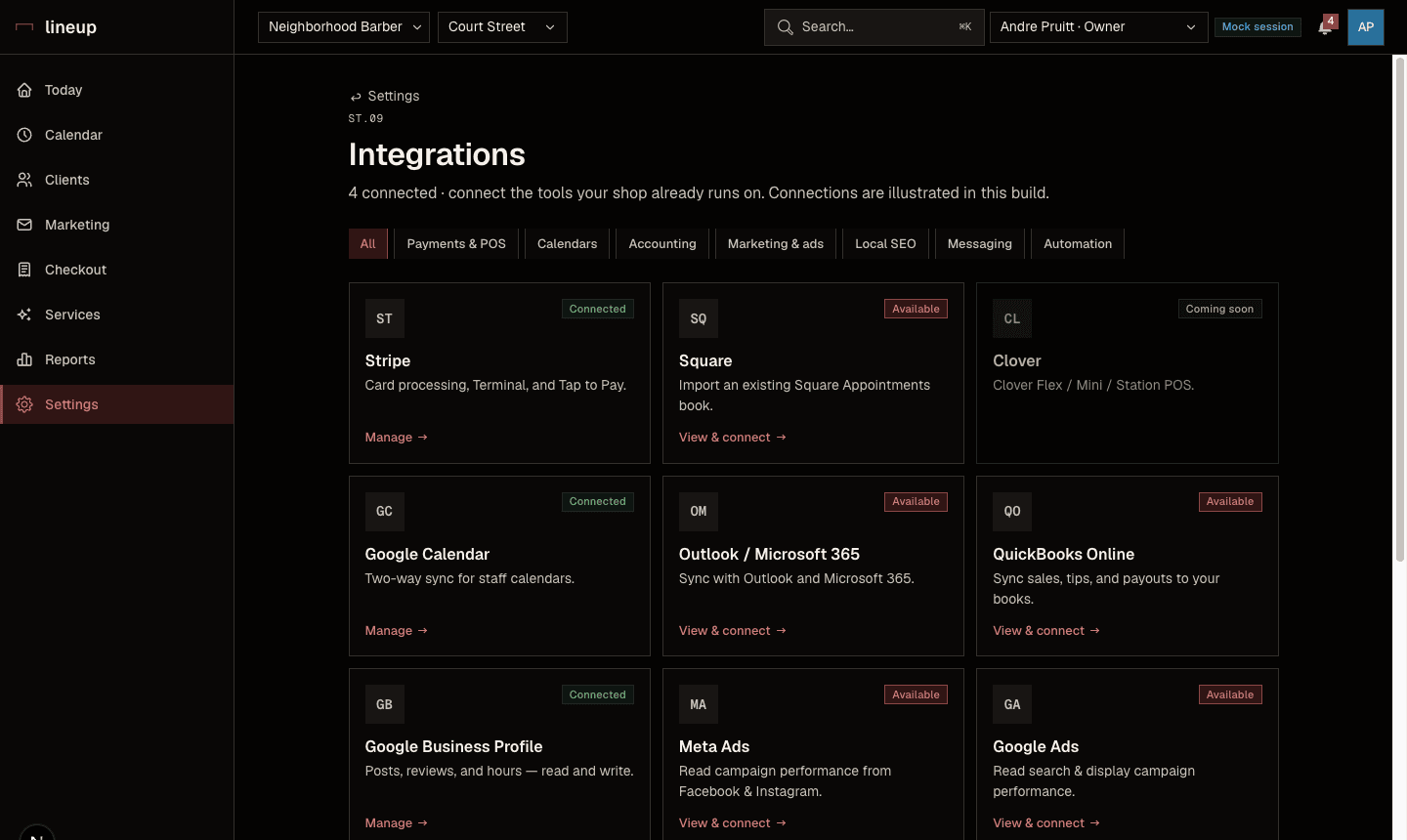Image resolution: width=1407 pixels, height=840 pixels.
Task: Open Calendar in the sidebar
Action: click(117, 135)
